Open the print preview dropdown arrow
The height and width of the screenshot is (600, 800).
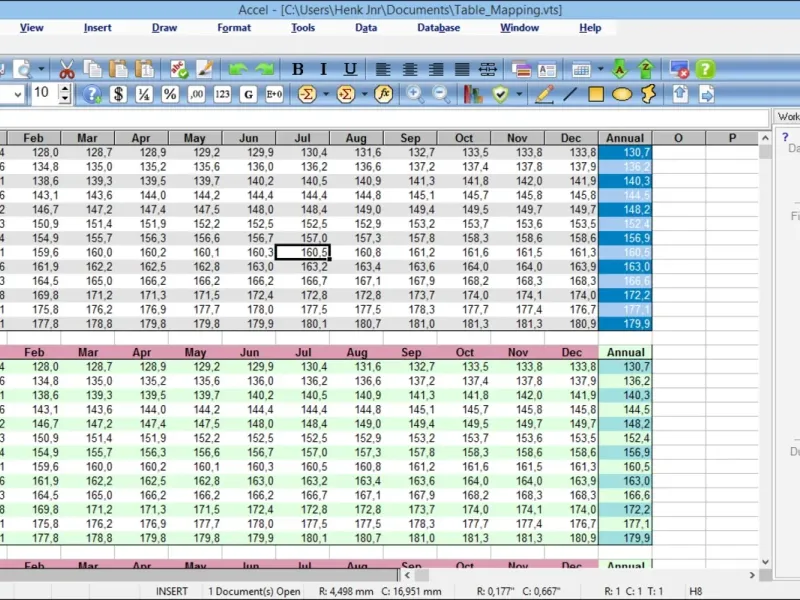[42, 69]
